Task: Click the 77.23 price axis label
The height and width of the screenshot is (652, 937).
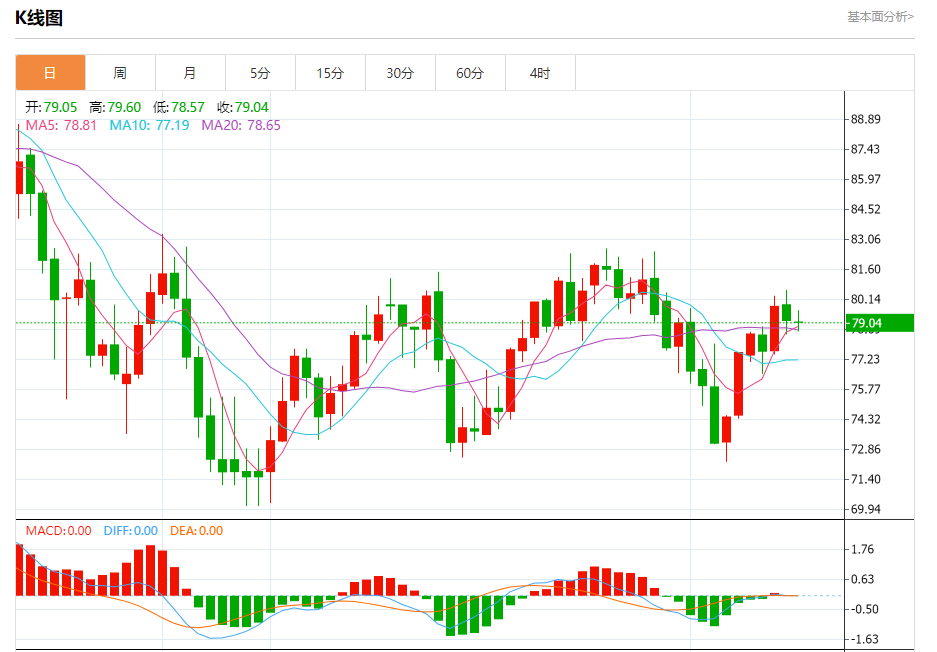Action: (865, 359)
